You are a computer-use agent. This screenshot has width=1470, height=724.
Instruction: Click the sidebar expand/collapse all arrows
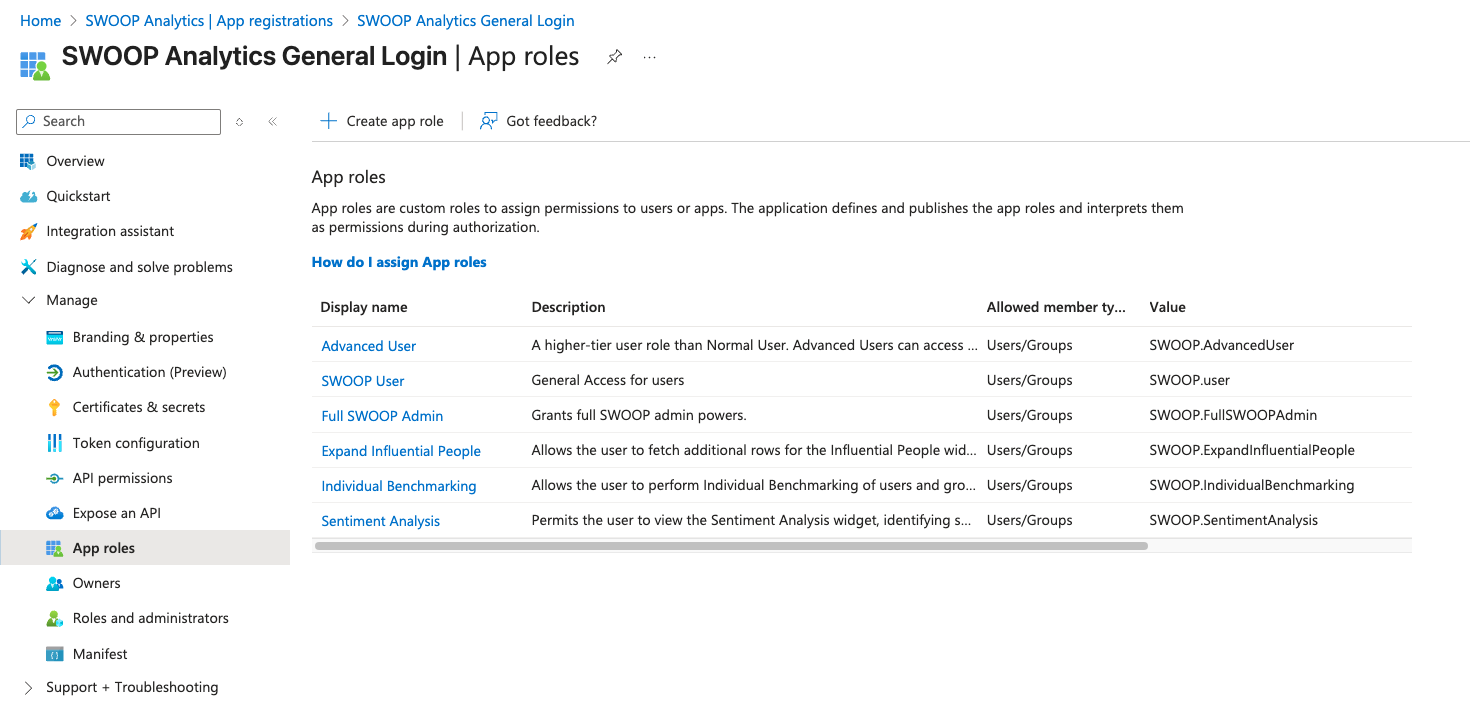[x=239, y=122]
